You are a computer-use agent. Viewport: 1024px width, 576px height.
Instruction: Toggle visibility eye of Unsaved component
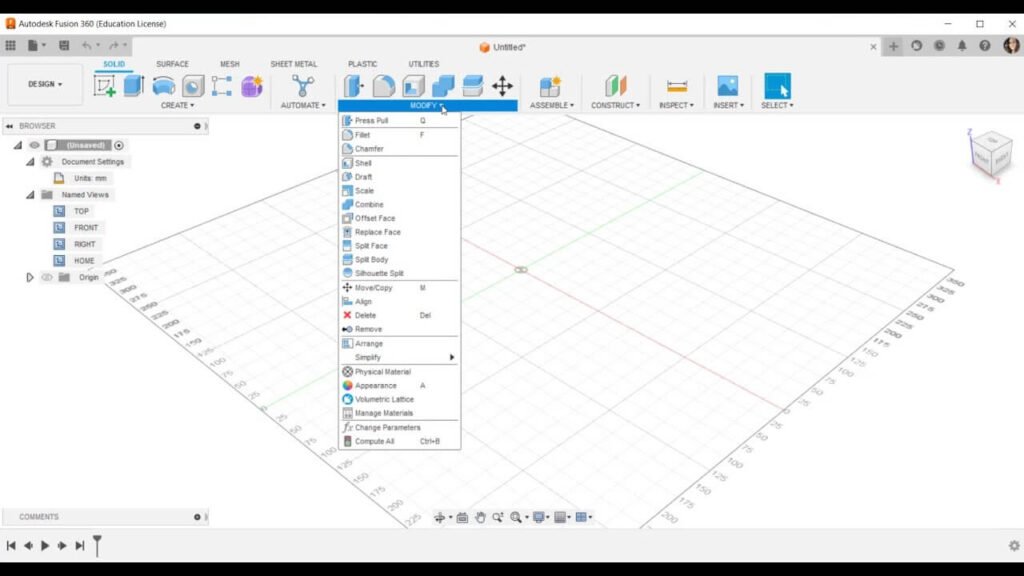(x=35, y=145)
